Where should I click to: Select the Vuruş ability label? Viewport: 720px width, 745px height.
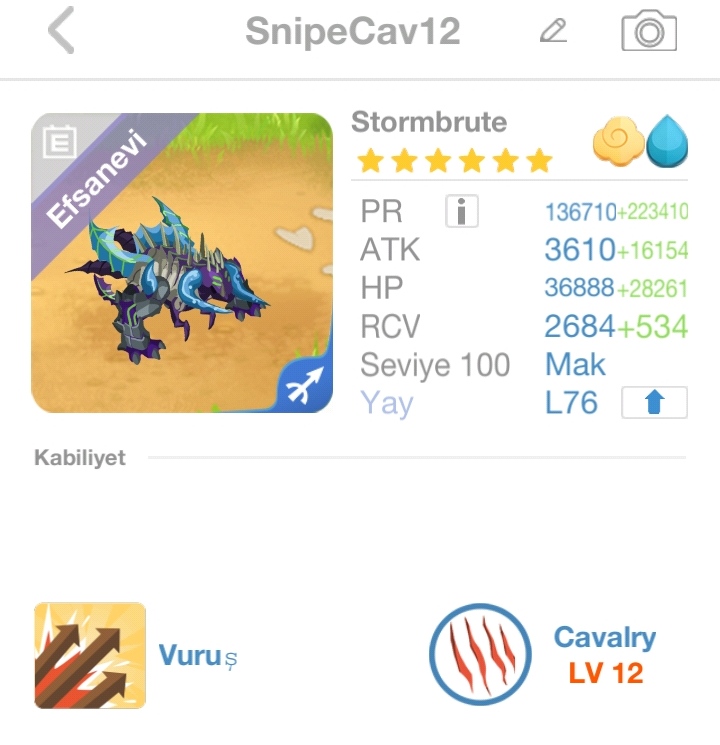click(197, 656)
